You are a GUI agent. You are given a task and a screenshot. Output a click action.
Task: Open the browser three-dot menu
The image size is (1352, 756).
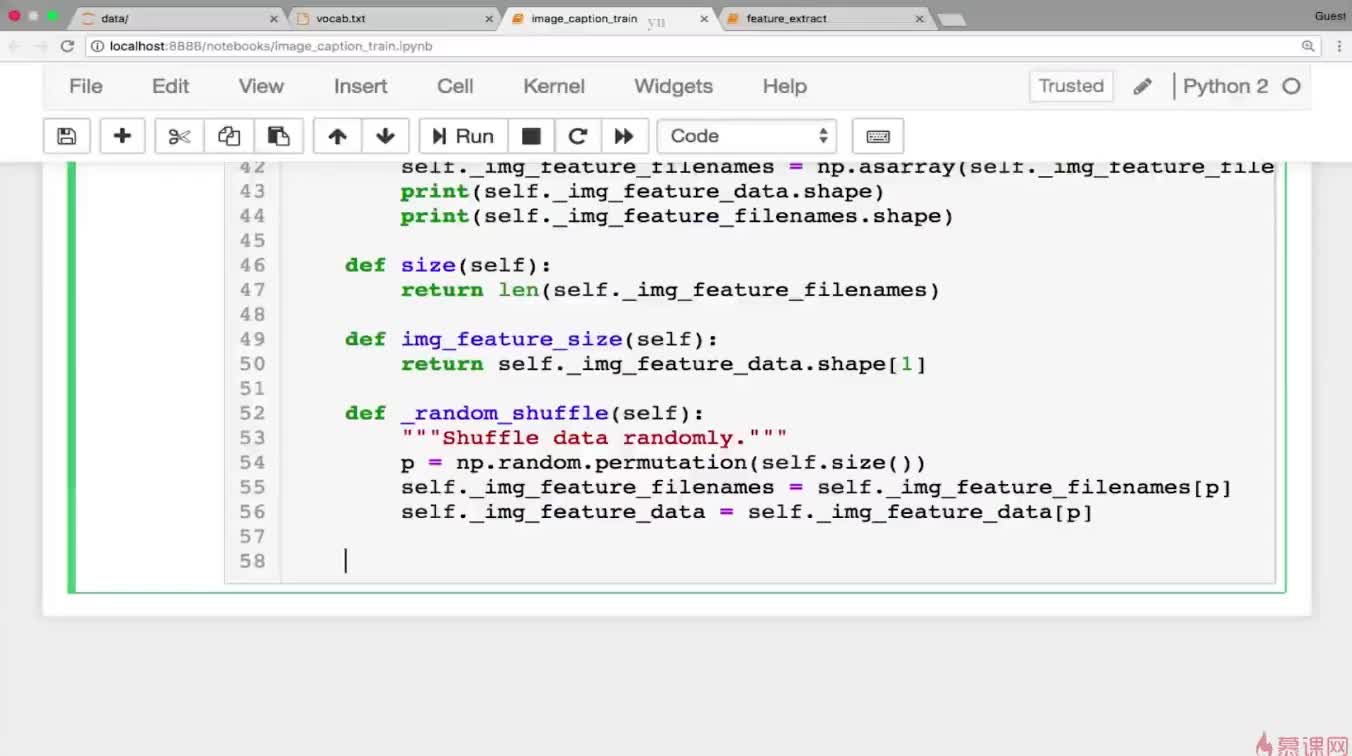(x=1339, y=46)
